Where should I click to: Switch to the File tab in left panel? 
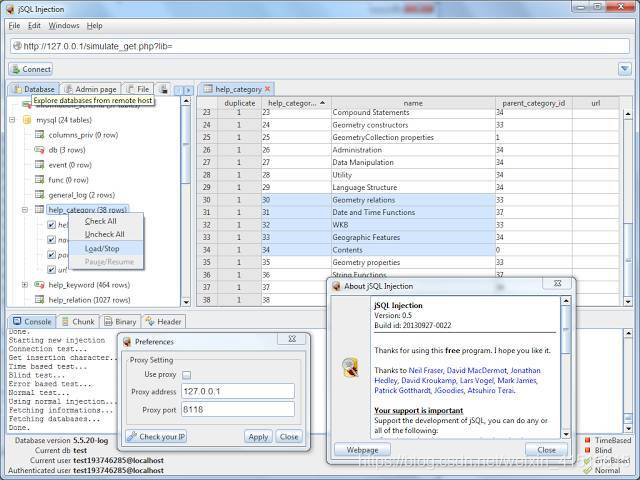pyautogui.click(x=138, y=89)
